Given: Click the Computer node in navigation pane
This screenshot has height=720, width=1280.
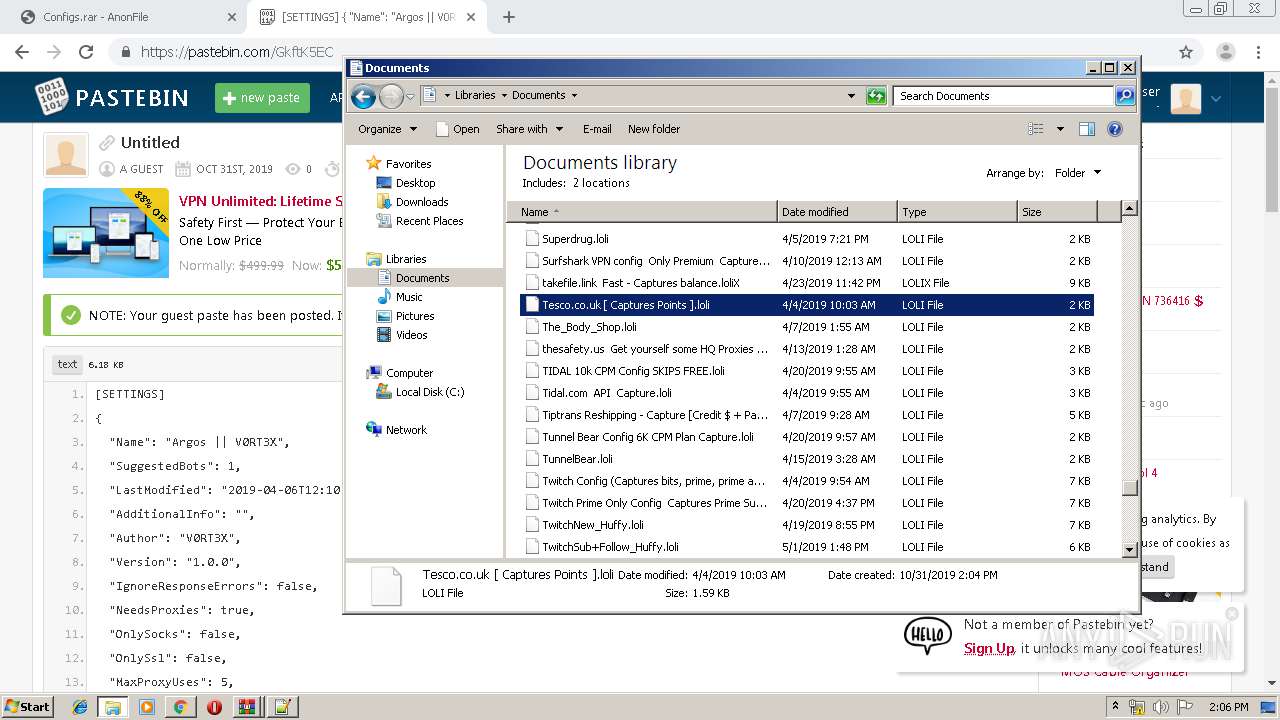Looking at the screenshot, I should coord(409,373).
